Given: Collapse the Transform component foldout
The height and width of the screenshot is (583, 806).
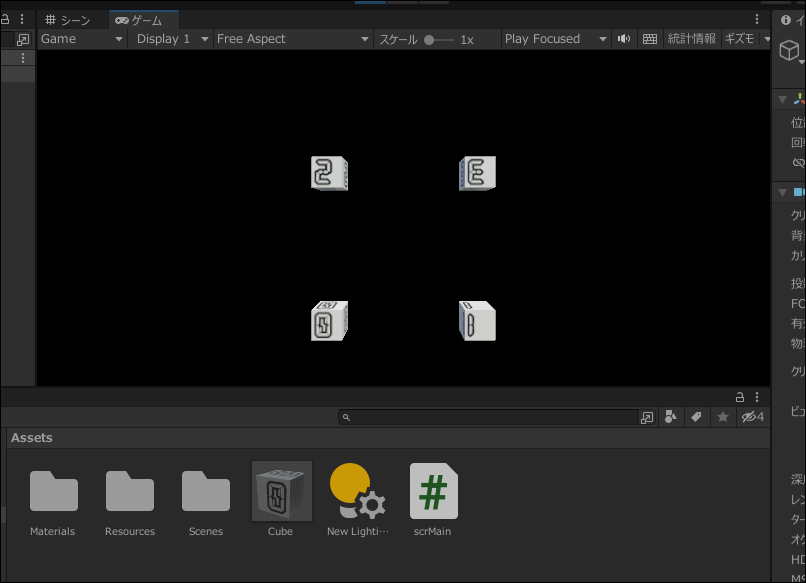Looking at the screenshot, I should [782, 100].
